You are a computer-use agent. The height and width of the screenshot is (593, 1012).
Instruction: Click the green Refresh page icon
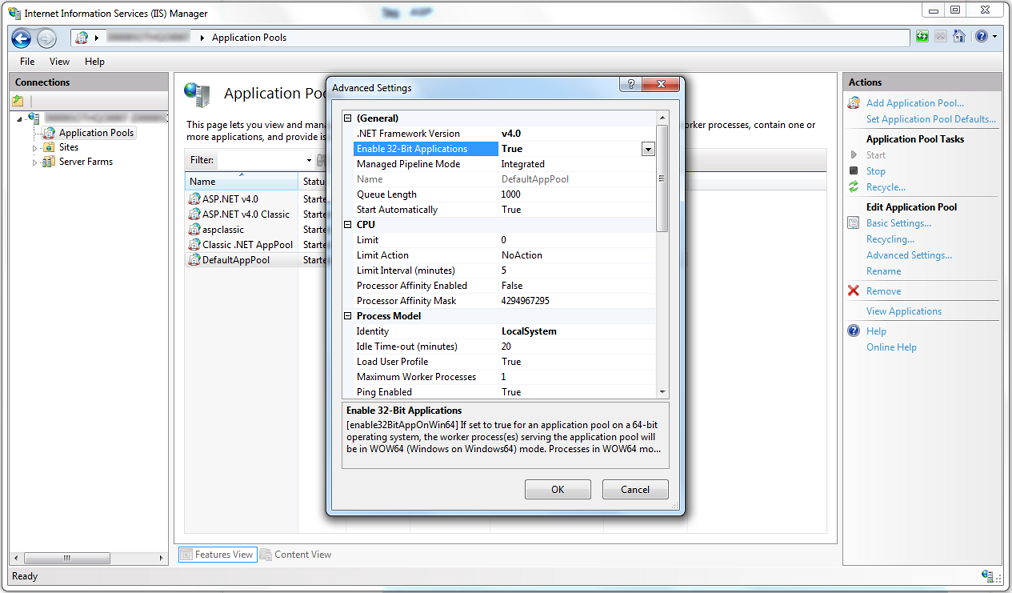tap(922, 37)
